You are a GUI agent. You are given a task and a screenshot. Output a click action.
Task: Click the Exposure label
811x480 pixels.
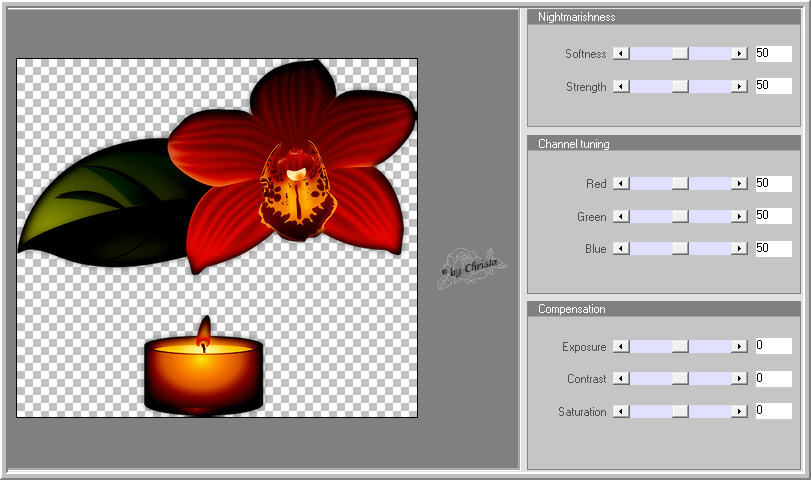click(584, 347)
